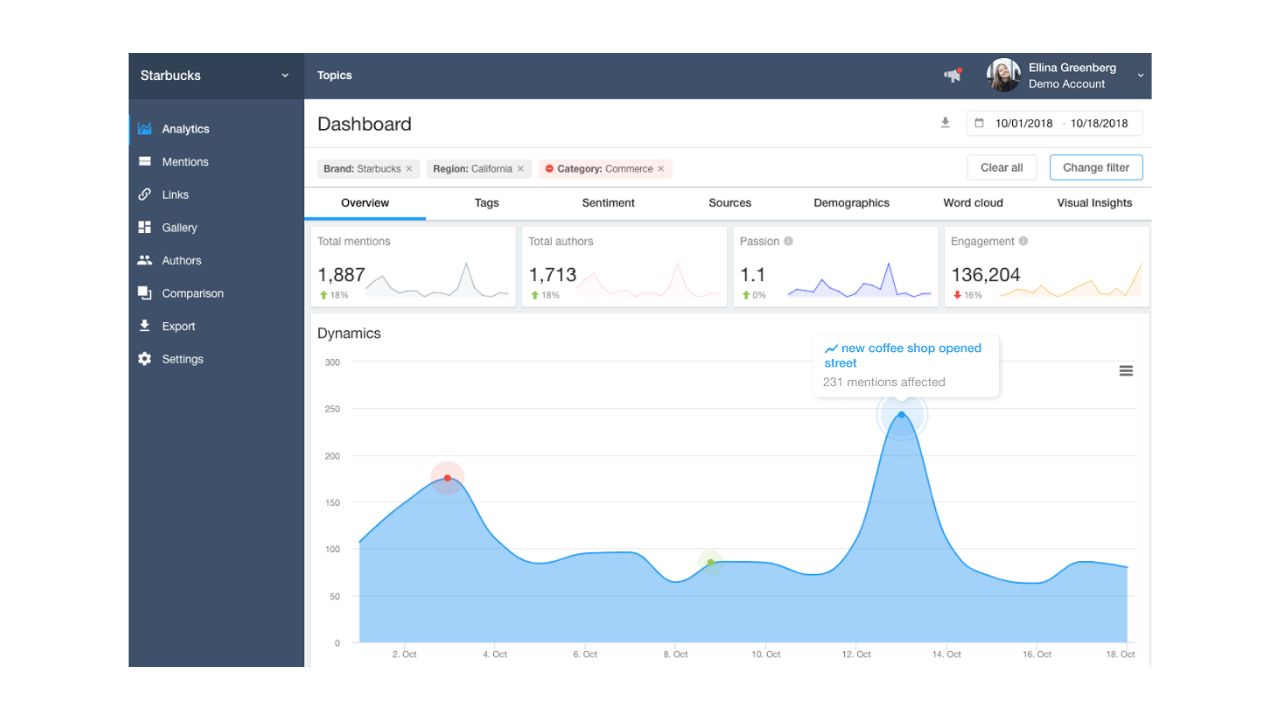This screenshot has height=720, width=1280.
Task: Expand the Starbucks project dropdown
Action: [x=285, y=76]
